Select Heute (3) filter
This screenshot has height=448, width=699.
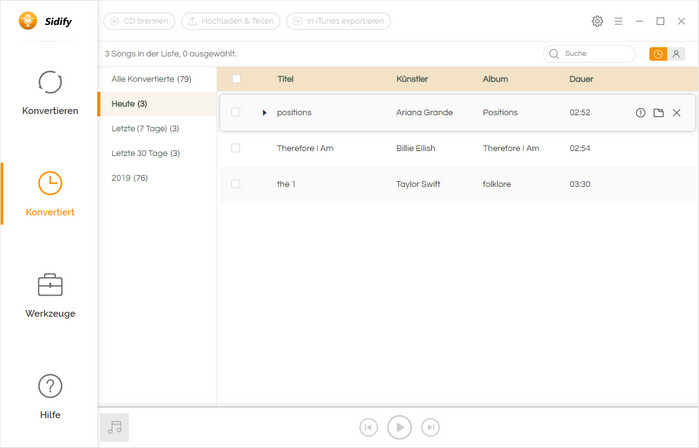[157, 104]
